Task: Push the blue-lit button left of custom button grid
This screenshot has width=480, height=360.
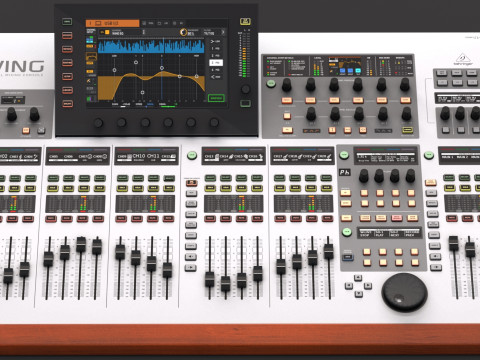Action: pos(348,257)
